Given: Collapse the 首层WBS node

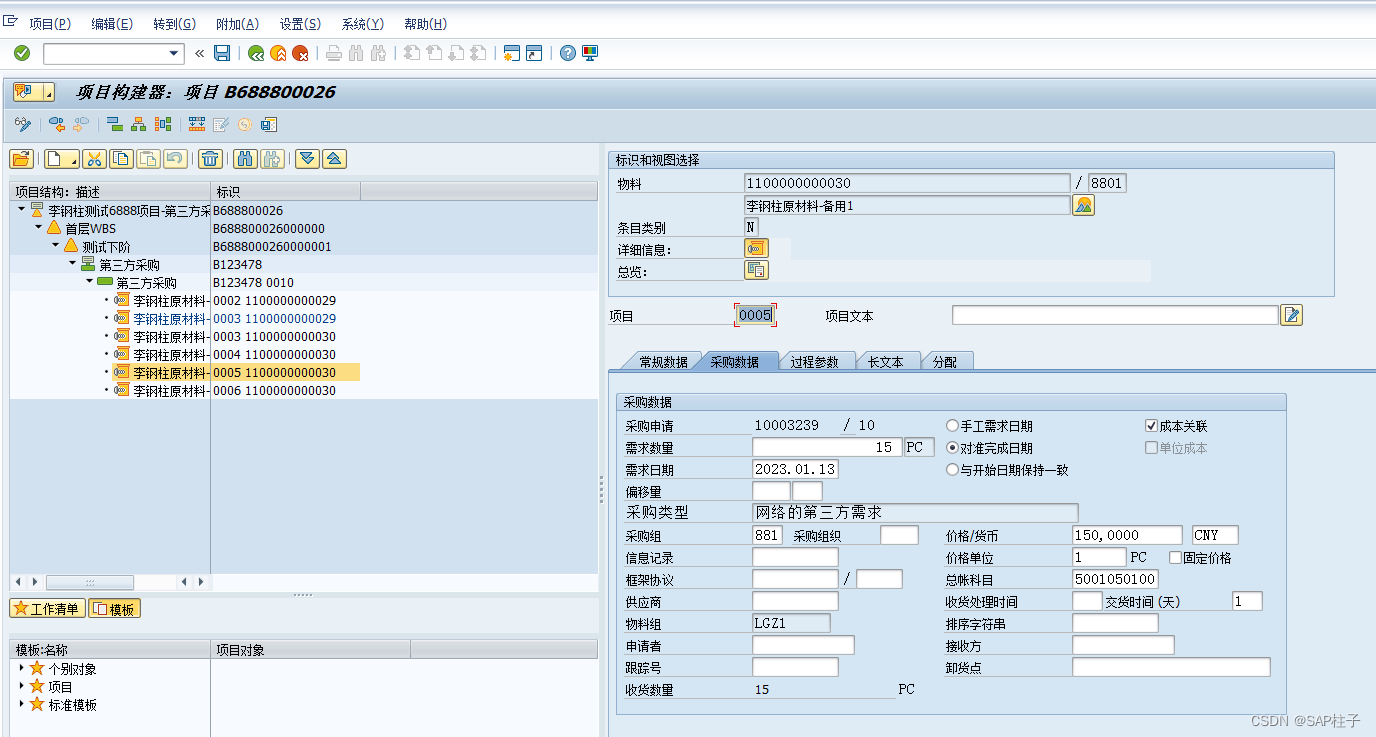Looking at the screenshot, I should click(x=38, y=227).
